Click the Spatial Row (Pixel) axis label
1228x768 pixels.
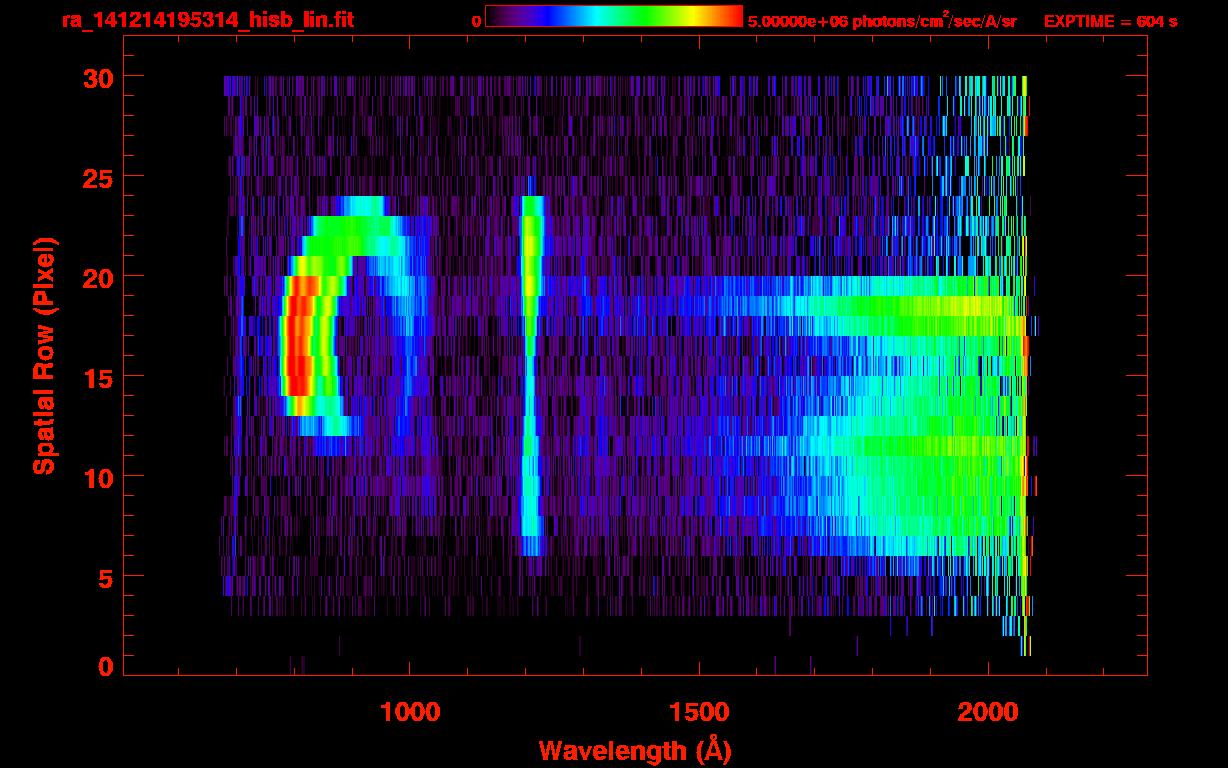point(43,356)
